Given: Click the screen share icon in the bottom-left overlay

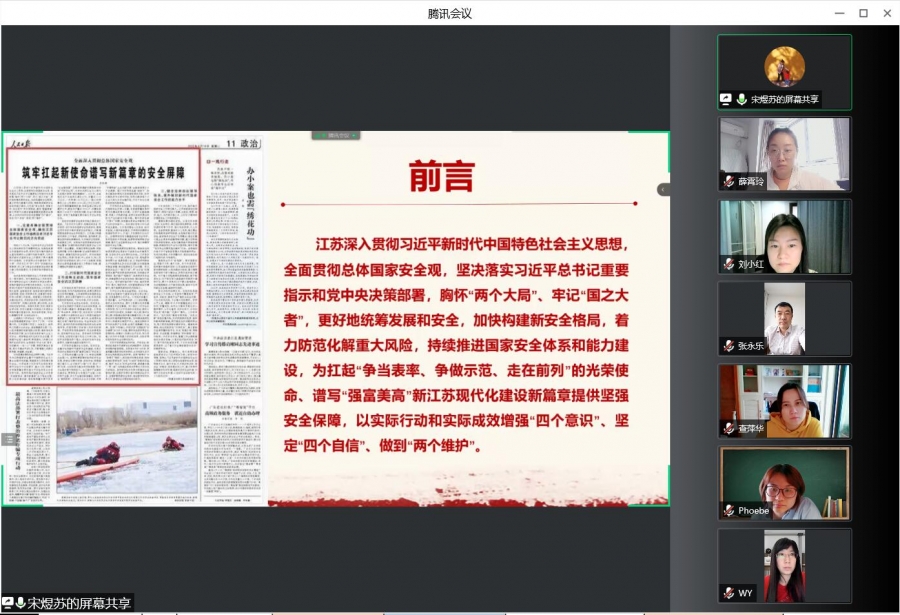Looking at the screenshot, I should [7, 602].
